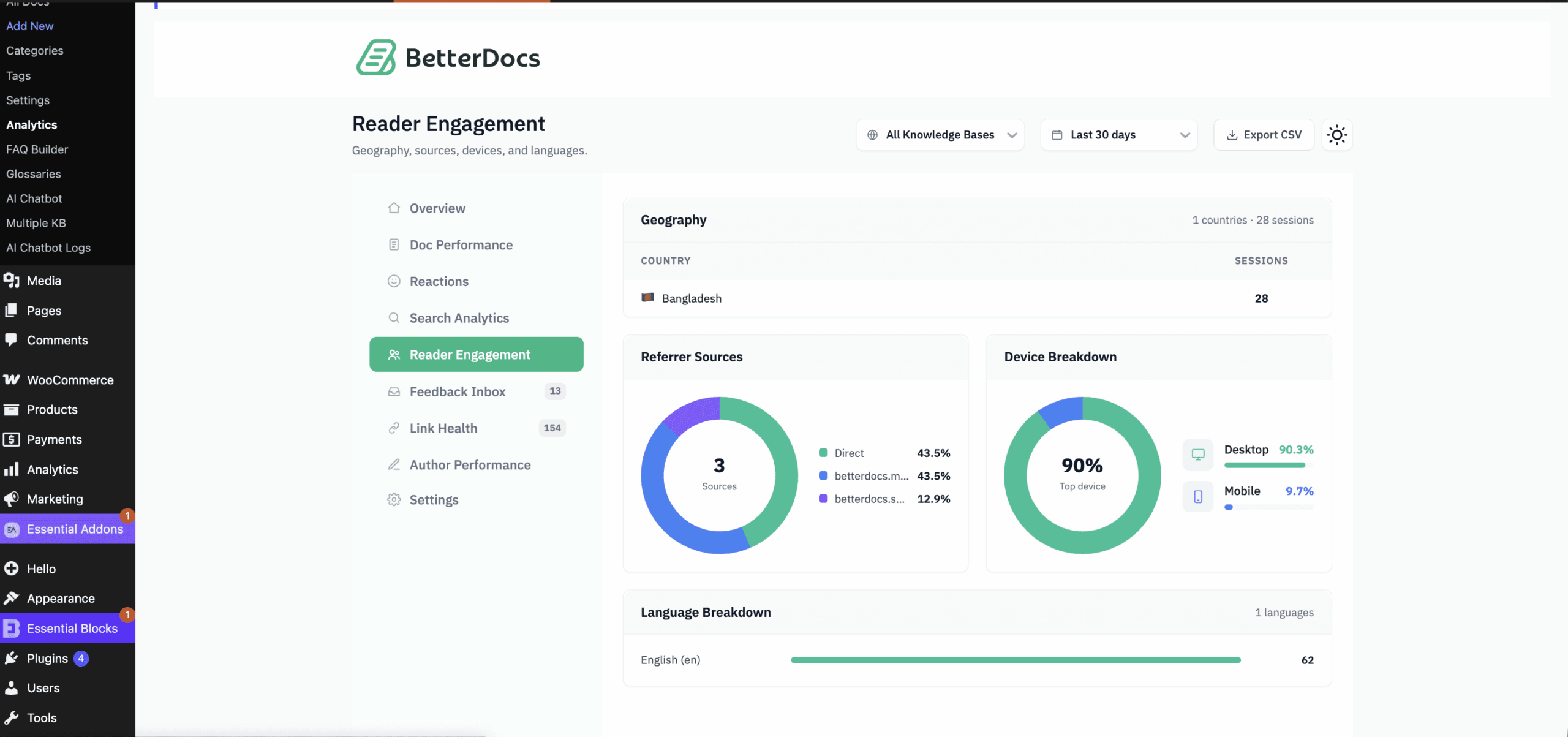Open the Last 30 days date dropdown
This screenshot has height=737, width=1568.
coord(1119,135)
